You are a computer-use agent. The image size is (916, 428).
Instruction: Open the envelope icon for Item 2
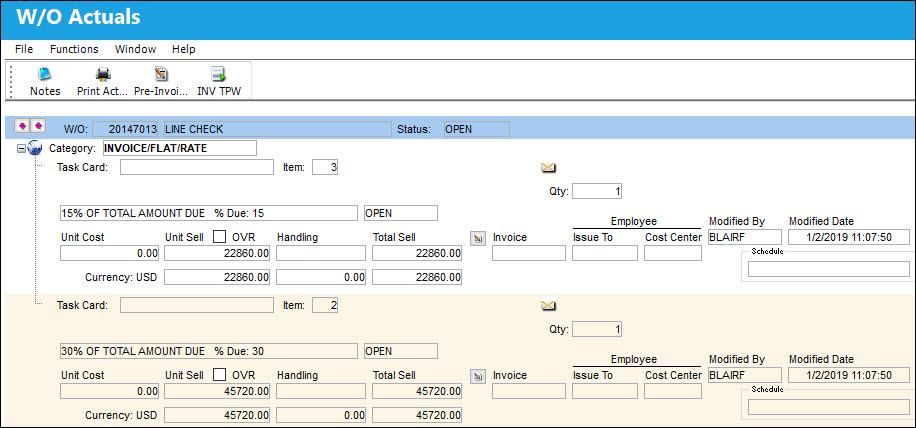tap(547, 305)
